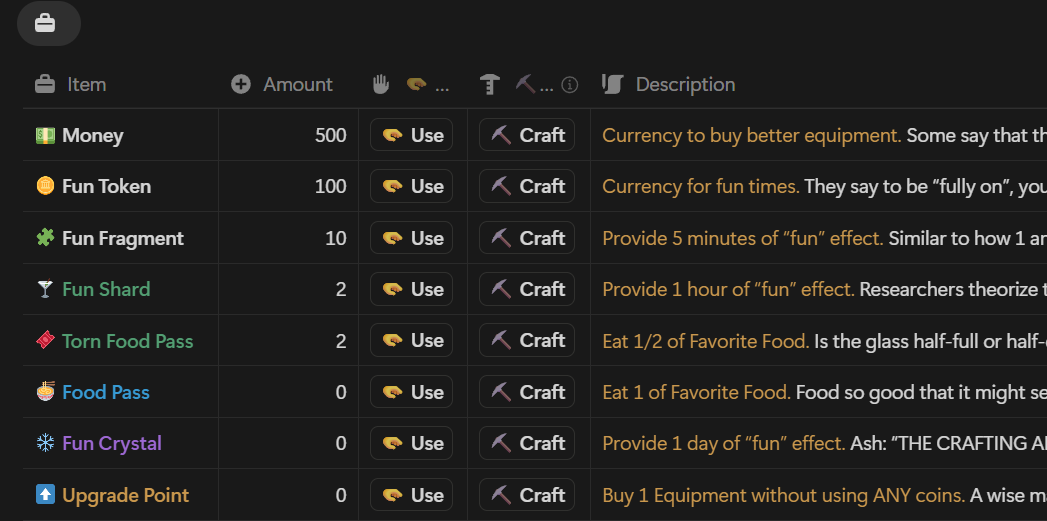Click the Fun Shard cocktail glass icon
This screenshot has width=1047, height=521.
pos(45,289)
